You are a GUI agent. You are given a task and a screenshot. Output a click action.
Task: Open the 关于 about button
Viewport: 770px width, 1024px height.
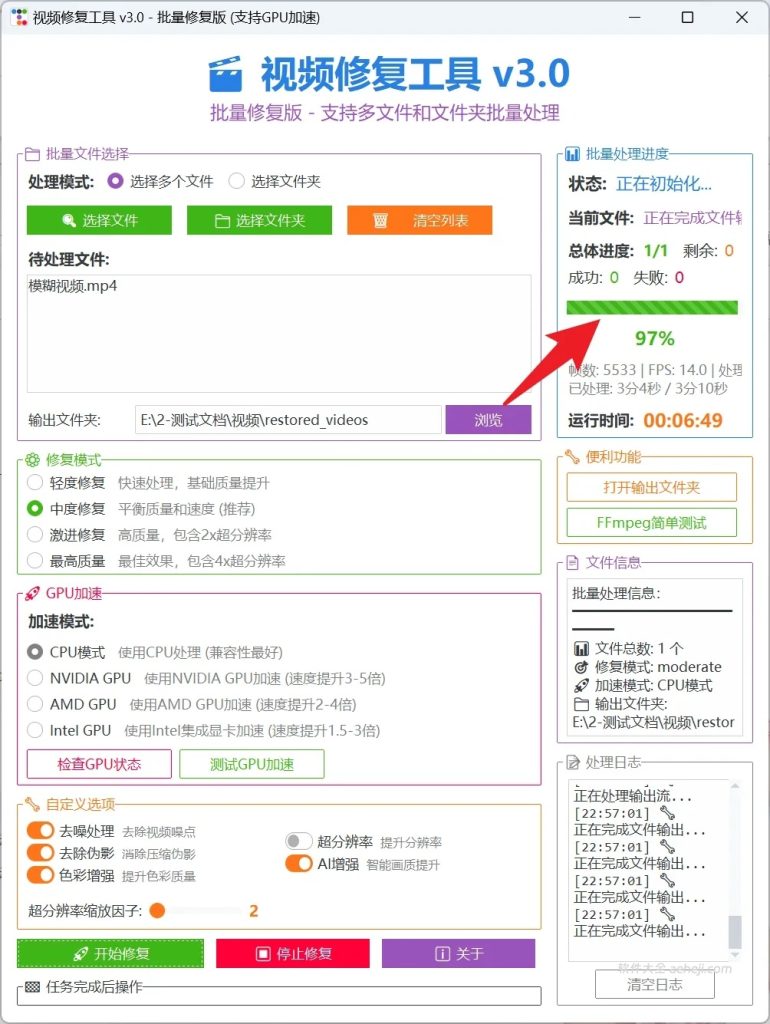pyautogui.click(x=458, y=953)
